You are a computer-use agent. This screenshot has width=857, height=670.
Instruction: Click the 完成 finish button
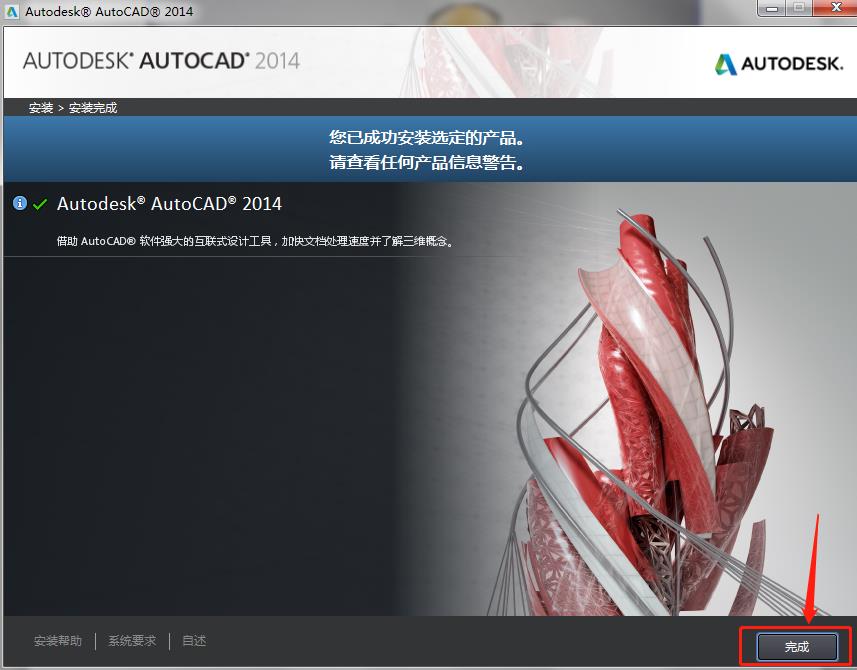click(x=797, y=647)
